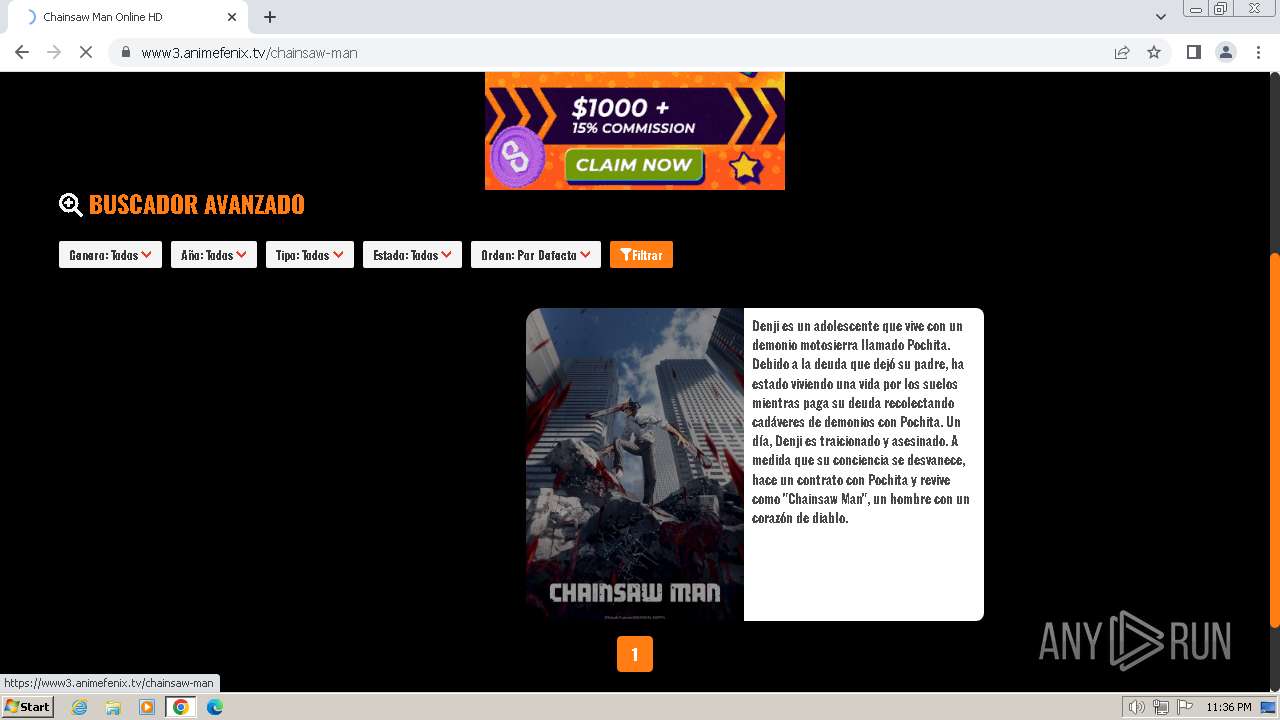Image resolution: width=1280 pixels, height=720 pixels.
Task: Open Chrome three-dot menu
Action: click(1259, 52)
